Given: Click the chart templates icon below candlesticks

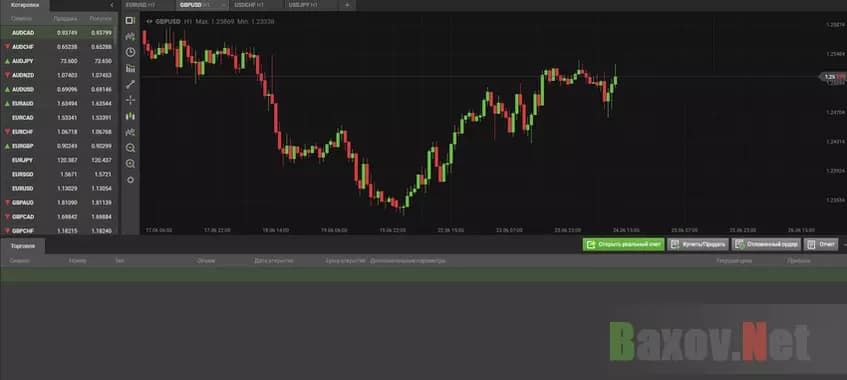Looking at the screenshot, I should coord(130,132).
